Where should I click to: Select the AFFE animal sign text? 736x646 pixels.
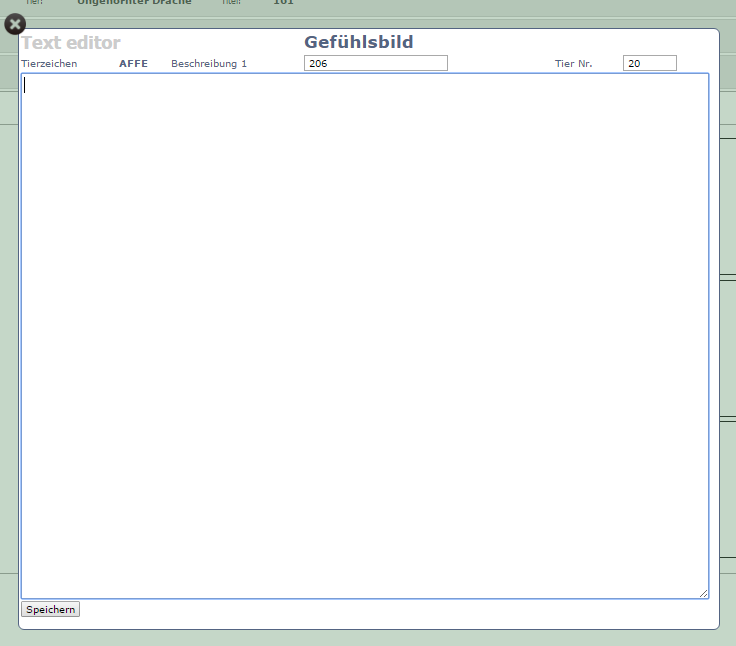[133, 64]
